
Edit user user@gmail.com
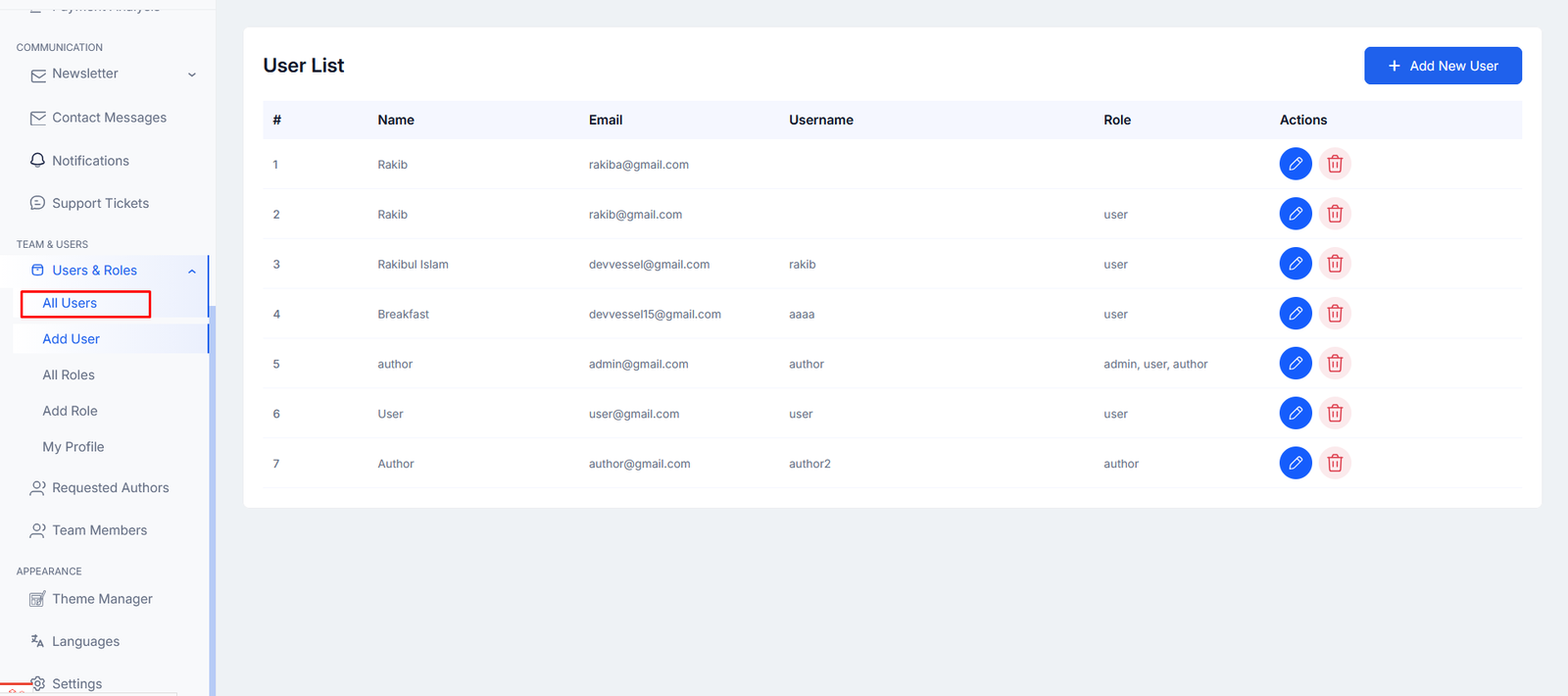click(1296, 414)
